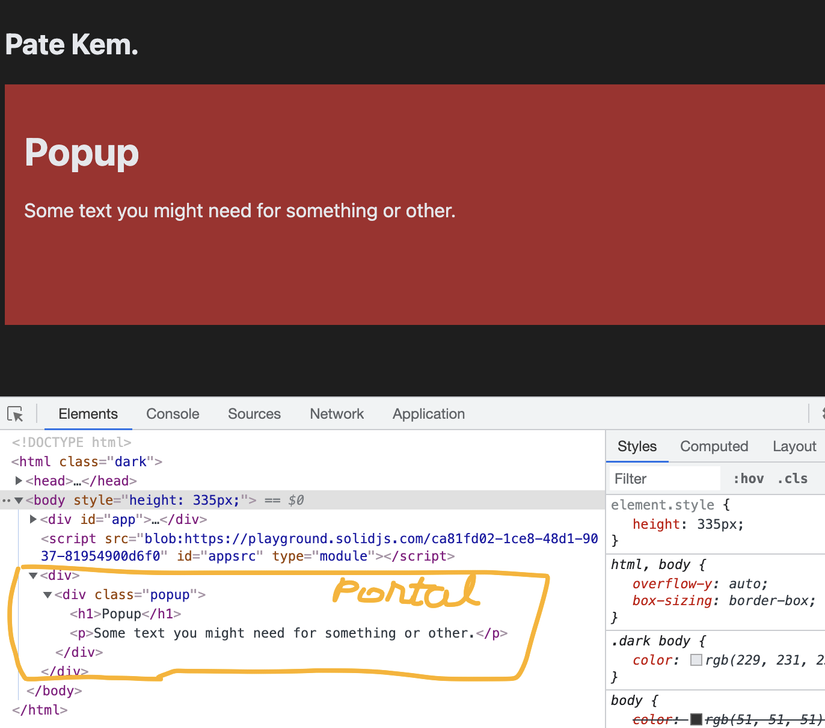Click the dark swatch beside rgb(51, 51, 51)

(x=696, y=720)
